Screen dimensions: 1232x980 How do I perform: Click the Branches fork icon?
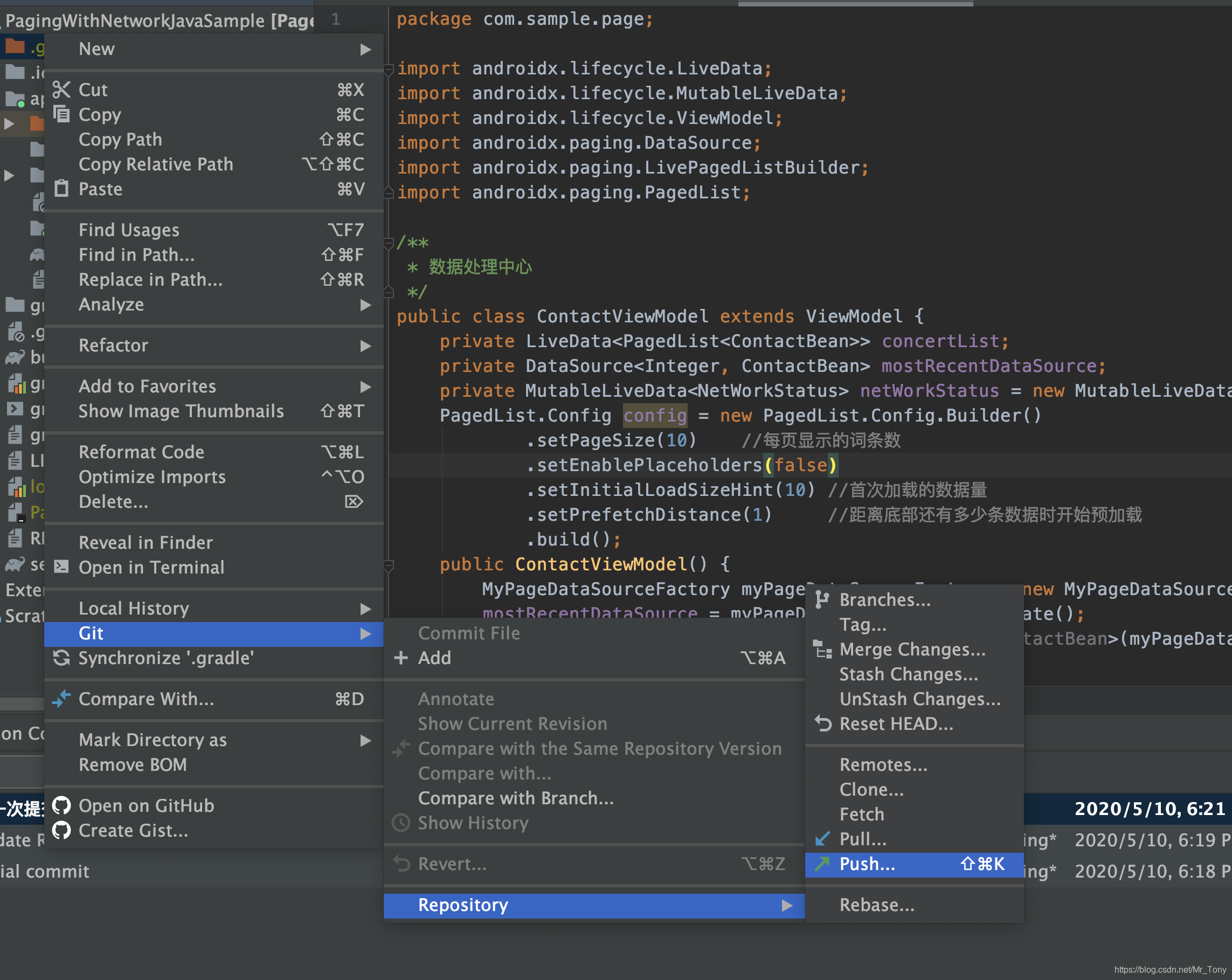click(x=822, y=599)
